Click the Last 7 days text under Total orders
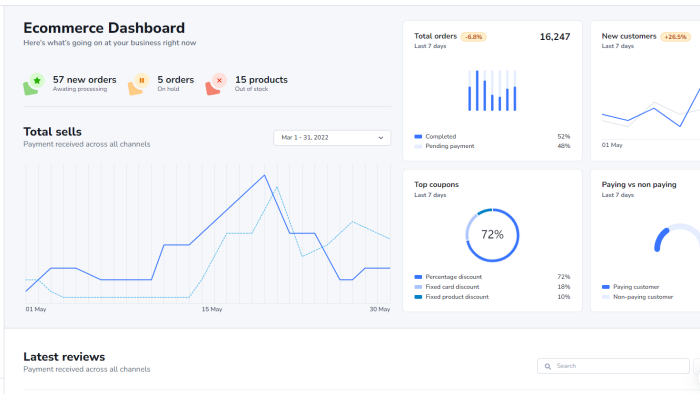This screenshot has height=394, width=700. (430, 46)
